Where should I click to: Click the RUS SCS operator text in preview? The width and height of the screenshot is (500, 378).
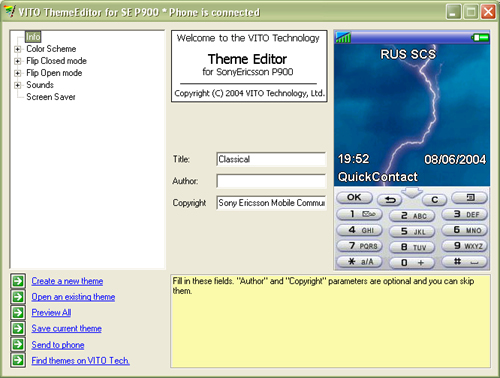[x=408, y=54]
